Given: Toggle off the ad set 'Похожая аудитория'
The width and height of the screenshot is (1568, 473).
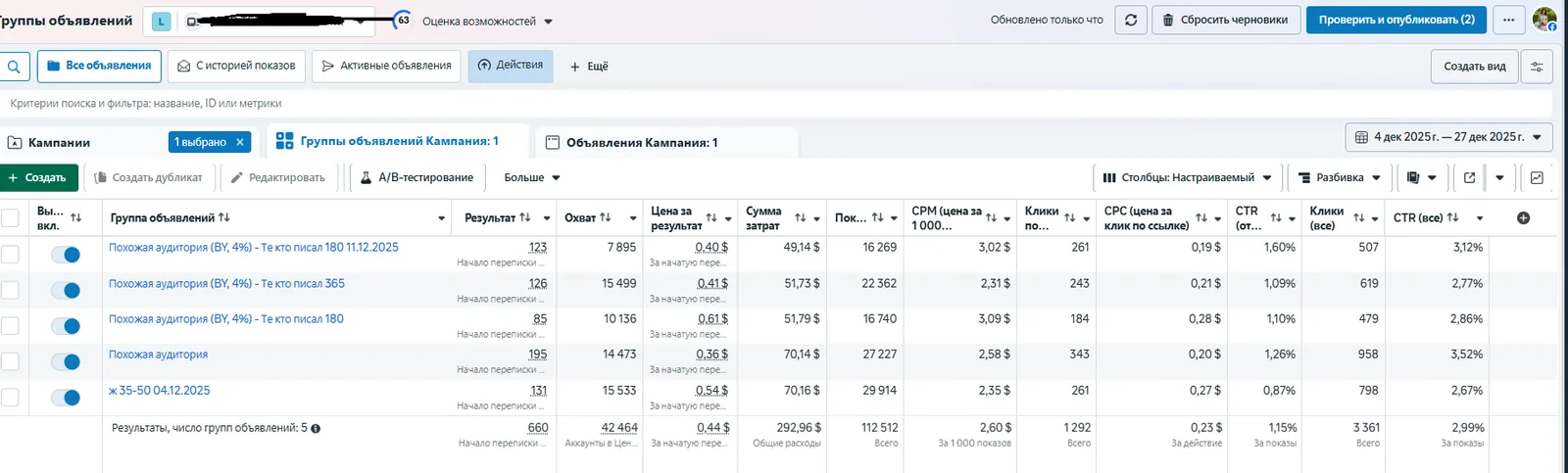Looking at the screenshot, I should (x=66, y=361).
